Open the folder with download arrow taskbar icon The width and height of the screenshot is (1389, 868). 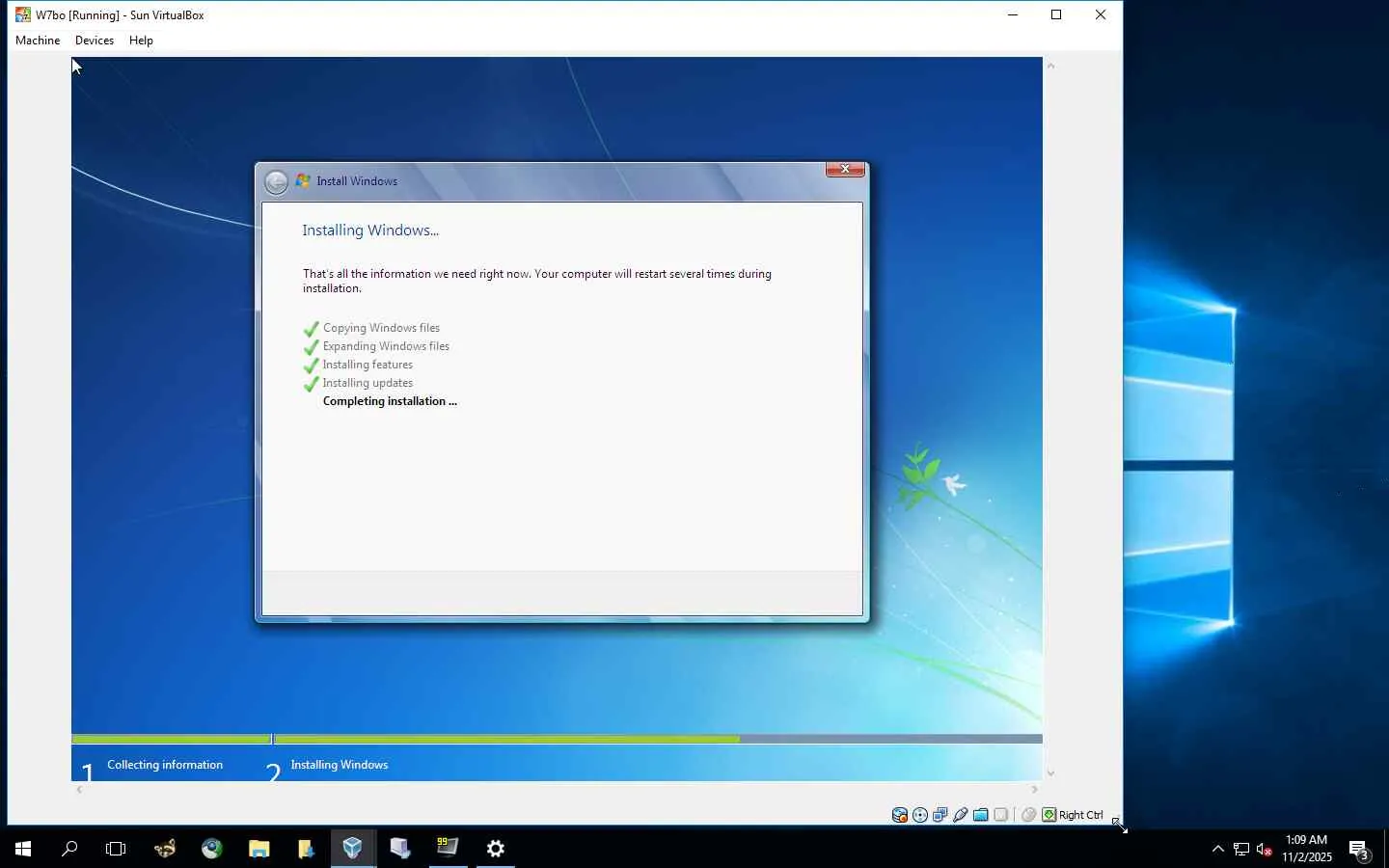coord(306,849)
